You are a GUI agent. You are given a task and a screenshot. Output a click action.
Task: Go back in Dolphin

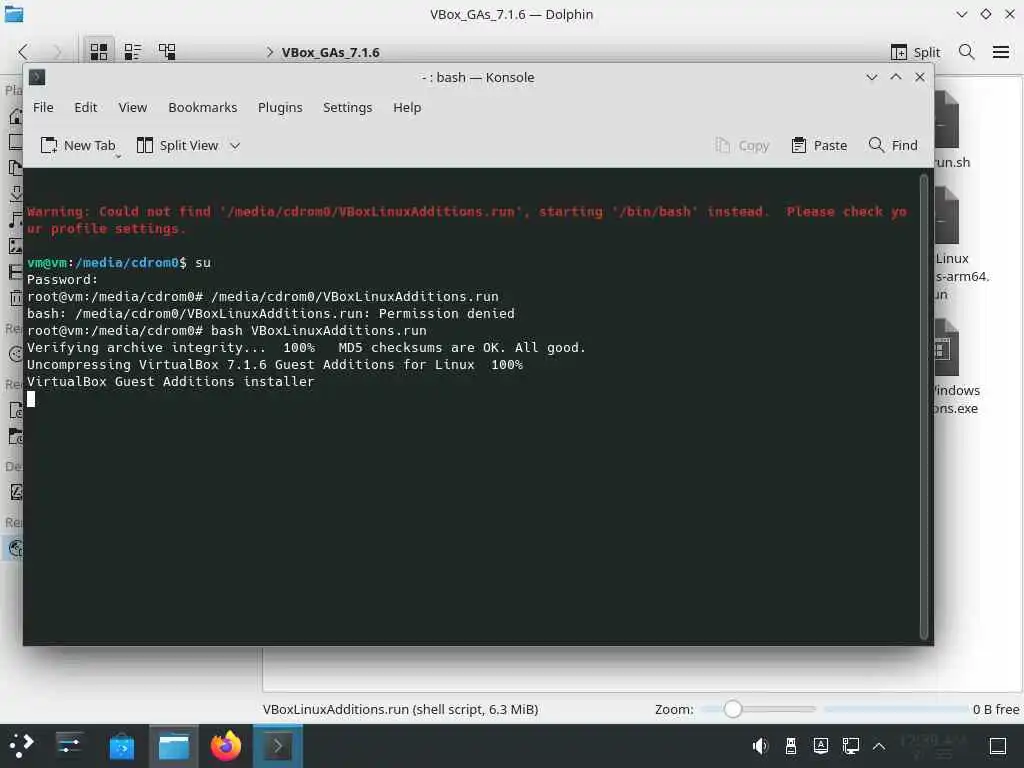pos(24,52)
